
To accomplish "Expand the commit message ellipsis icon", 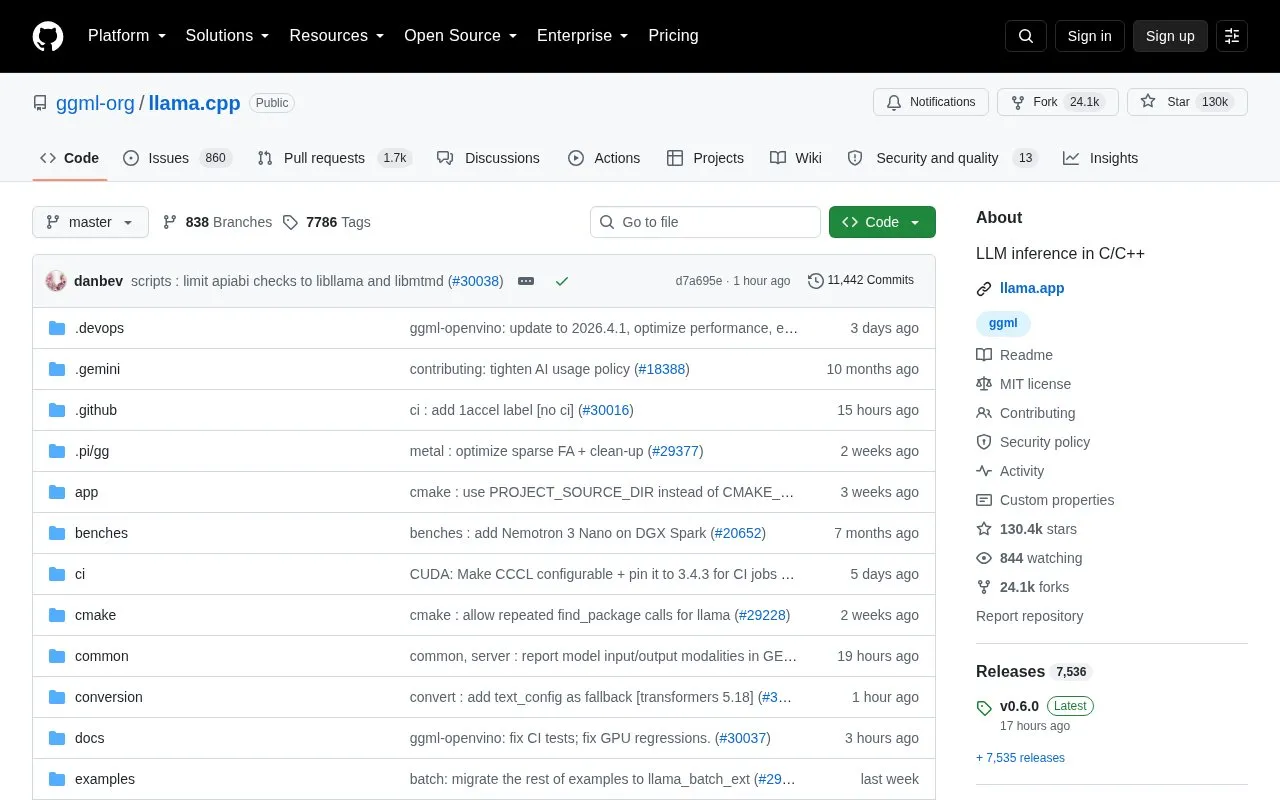I will pyautogui.click(x=526, y=281).
